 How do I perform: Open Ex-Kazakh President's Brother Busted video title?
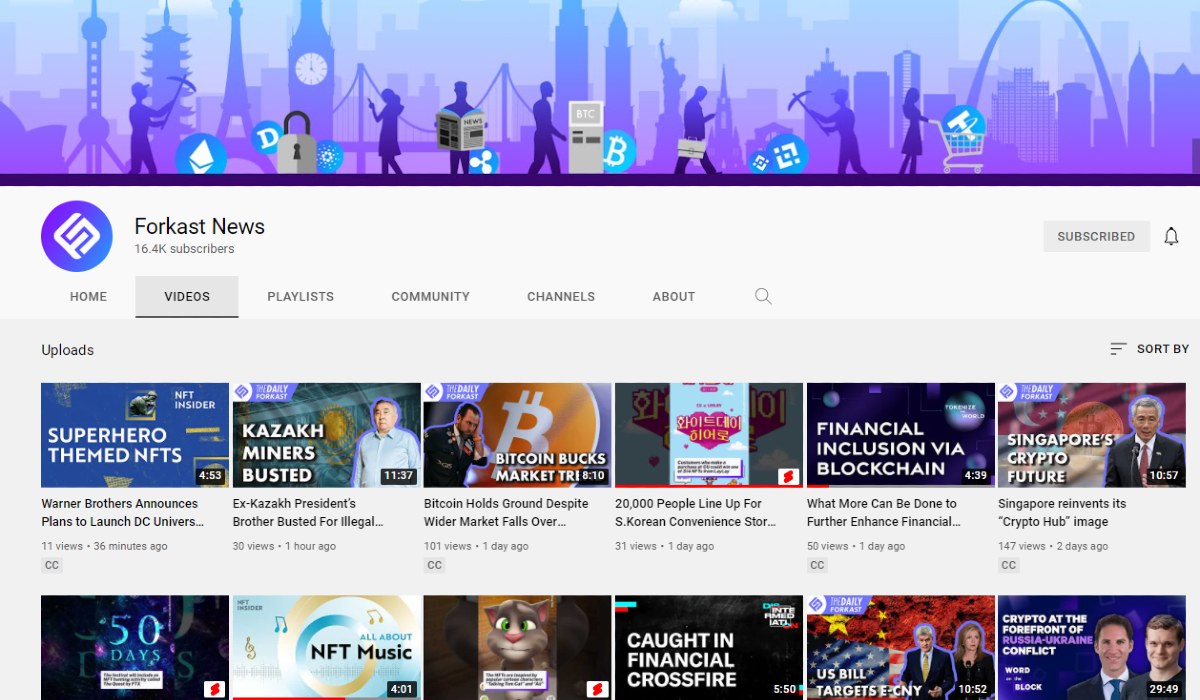point(309,513)
